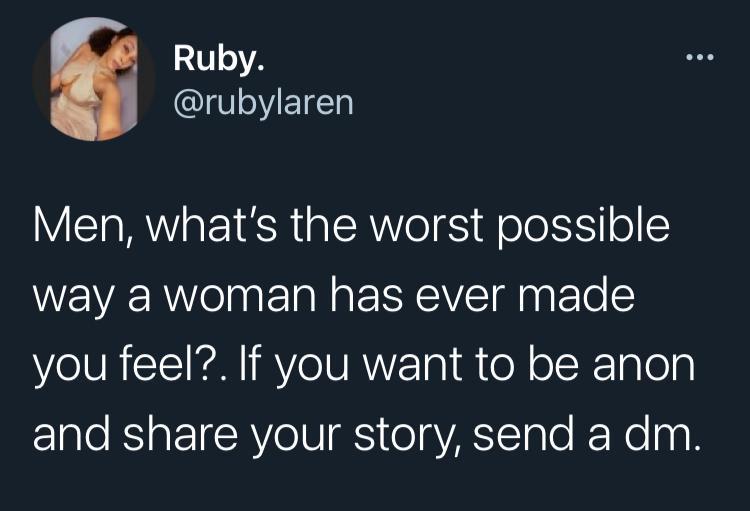Click the word 'anon' in the tweet
The image size is (750, 511).
[644, 367]
